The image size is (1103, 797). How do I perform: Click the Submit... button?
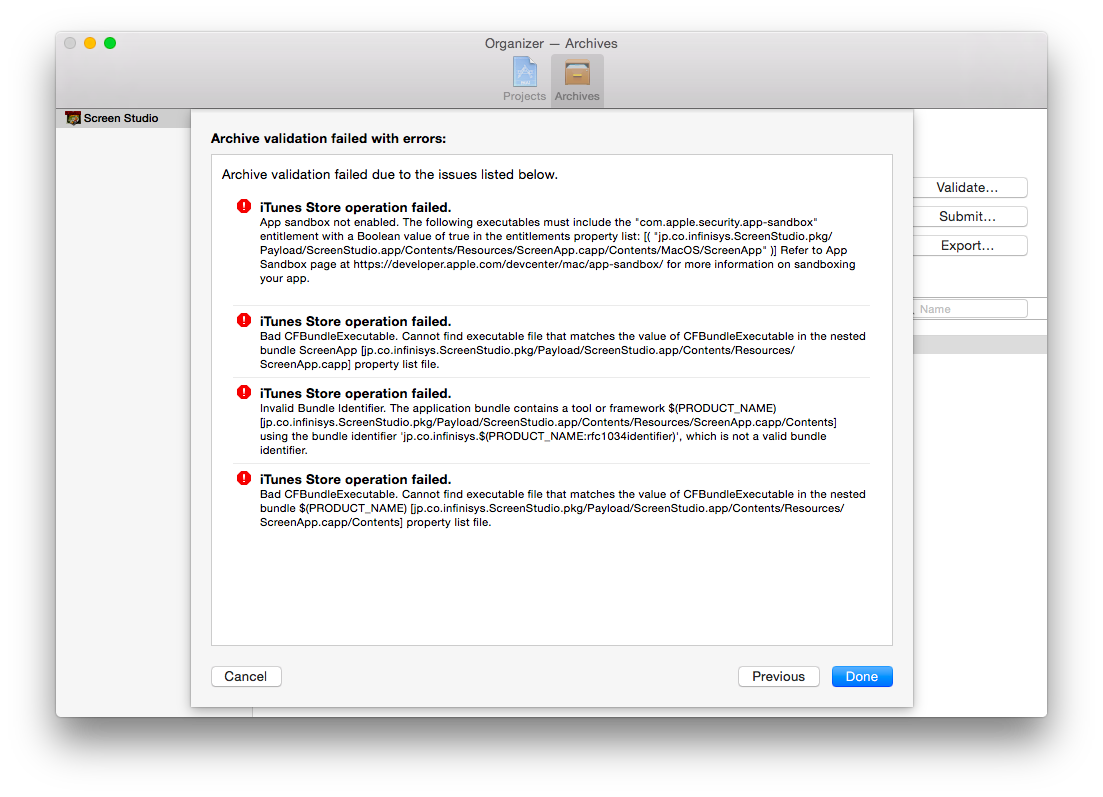tap(967, 217)
